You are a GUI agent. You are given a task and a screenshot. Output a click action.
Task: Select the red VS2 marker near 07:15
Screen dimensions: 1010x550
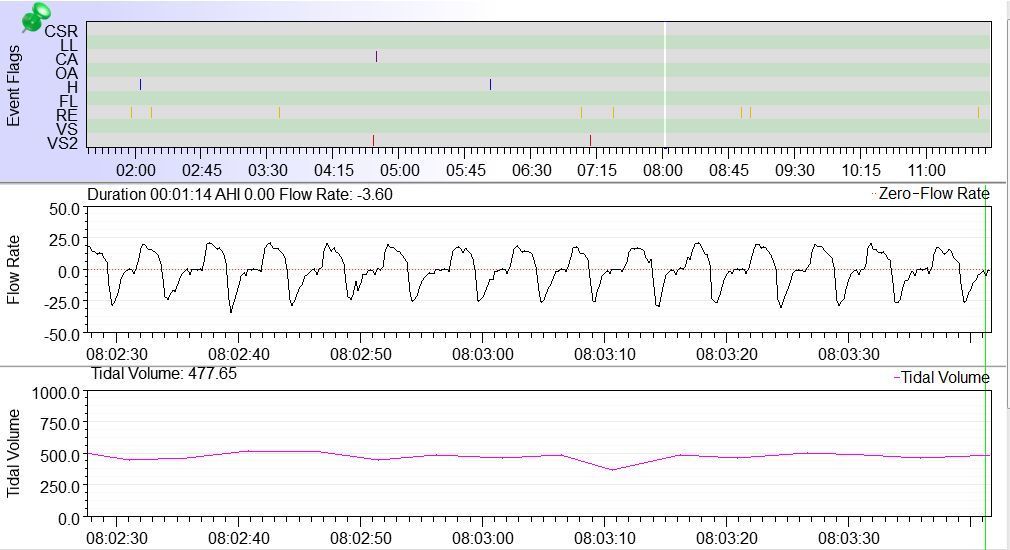(590, 141)
